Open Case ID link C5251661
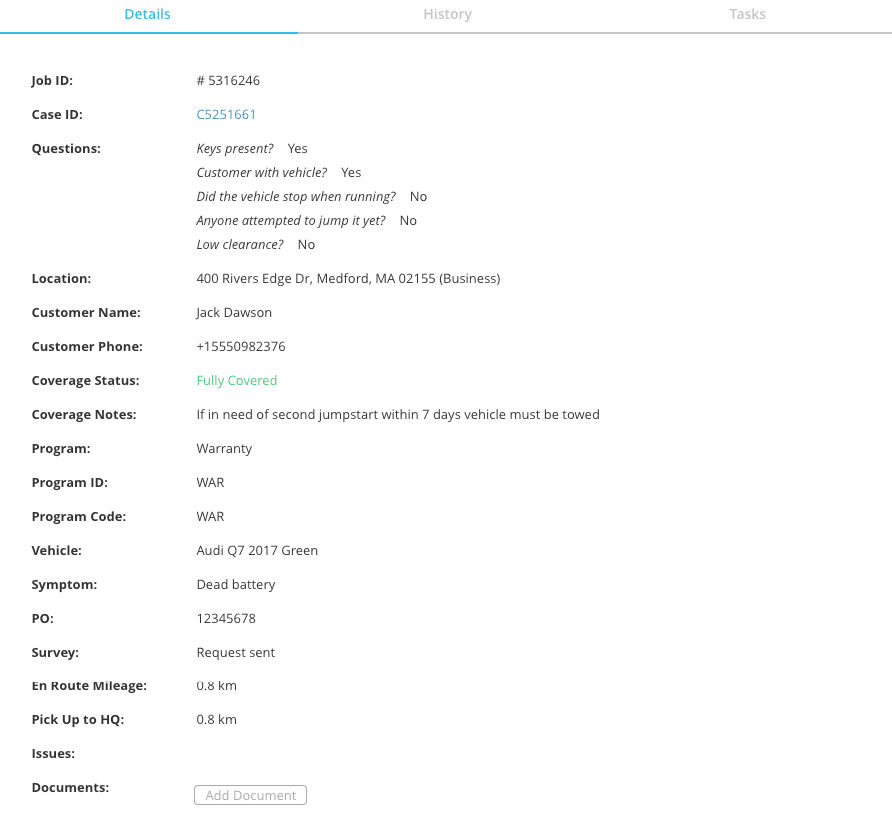Viewport: 892px width, 814px height. point(226,114)
